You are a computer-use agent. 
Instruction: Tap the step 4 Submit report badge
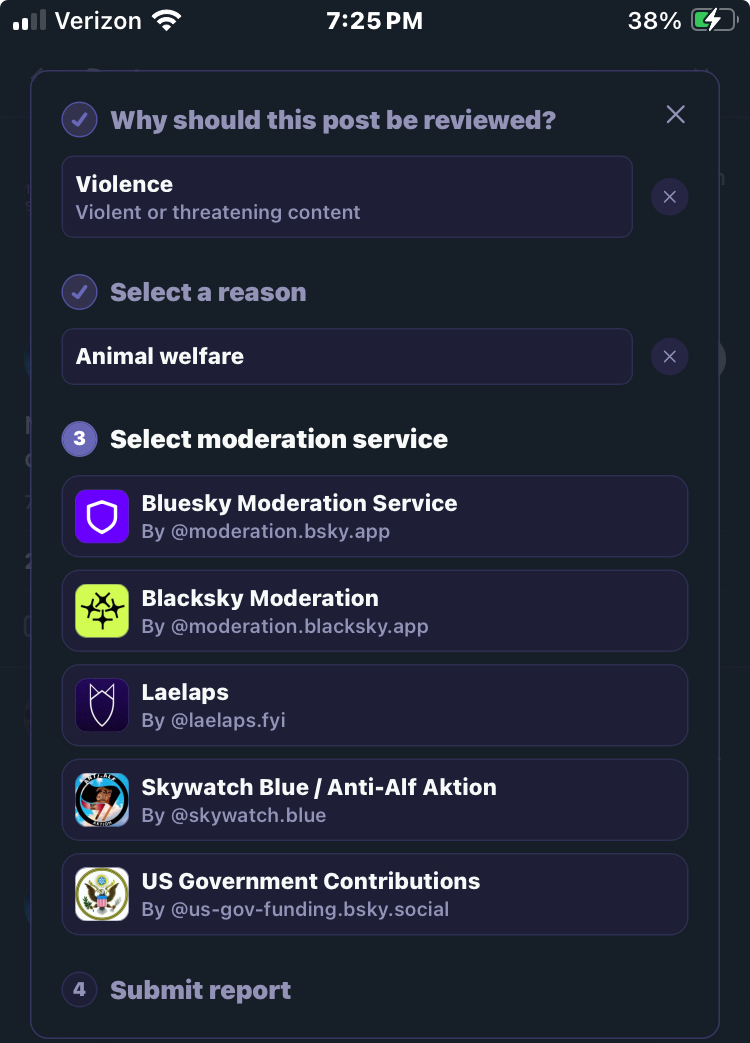click(x=79, y=990)
